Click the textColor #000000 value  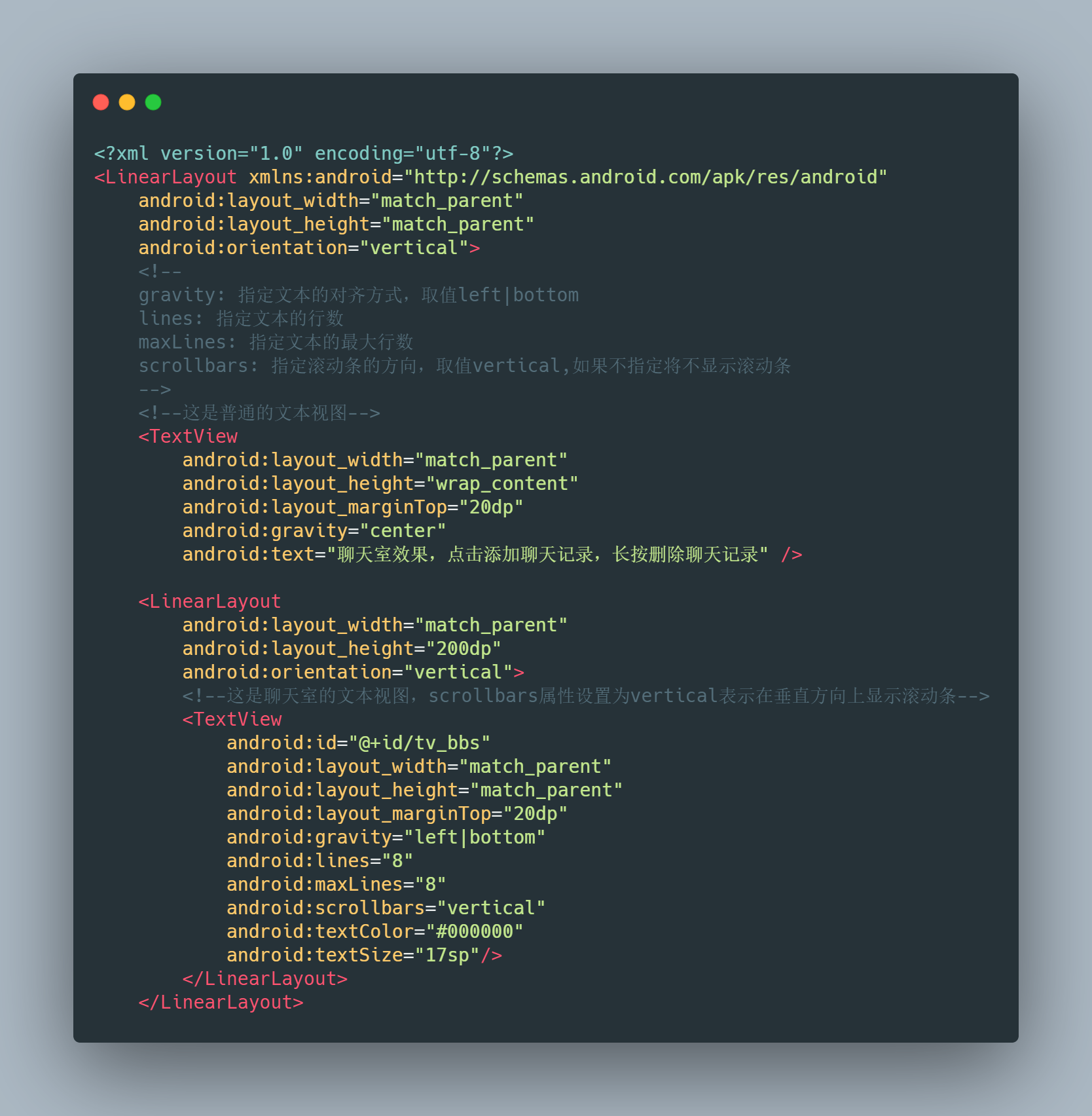coord(475,931)
